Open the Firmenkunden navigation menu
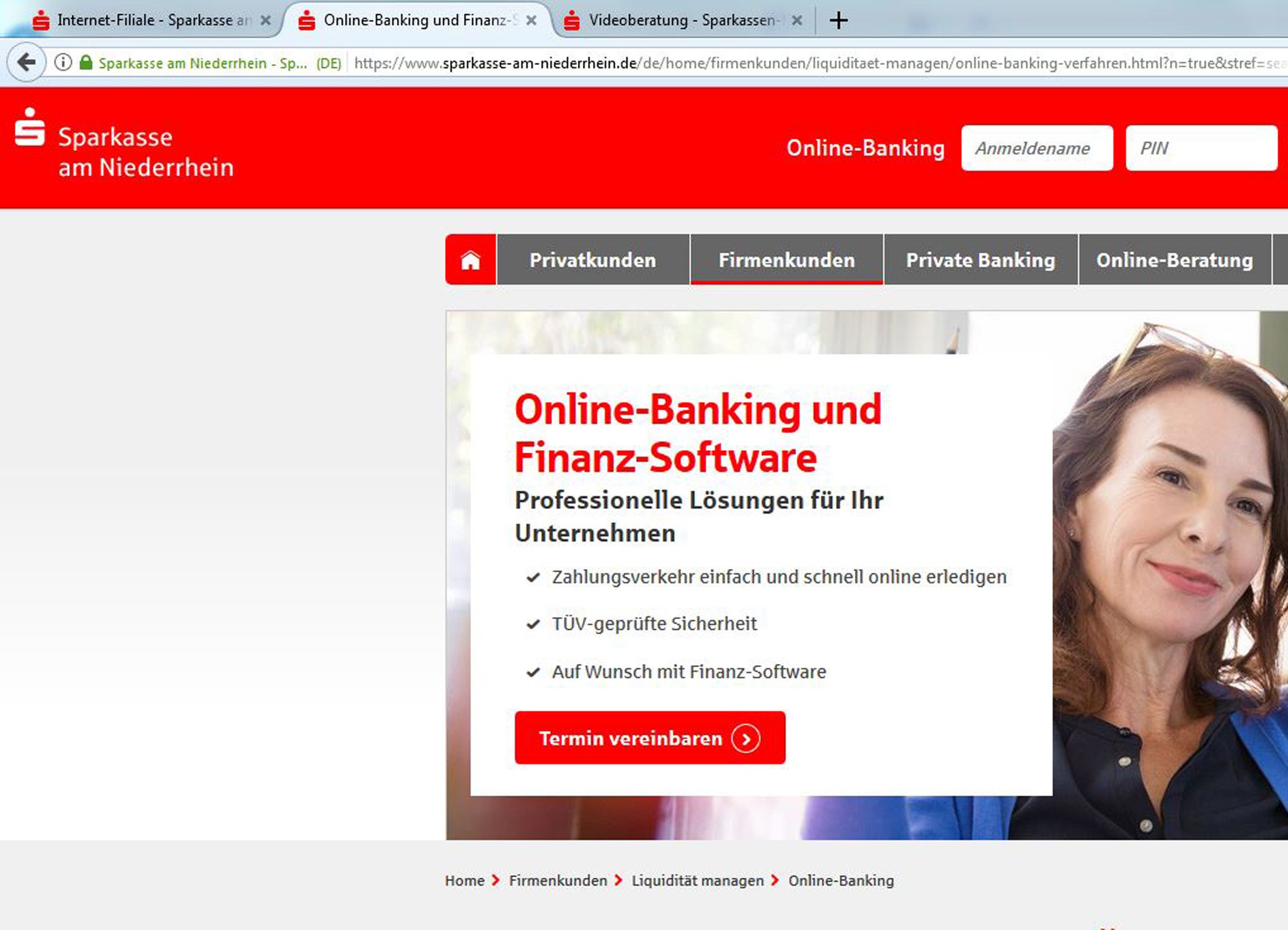1288x930 pixels. coord(786,260)
